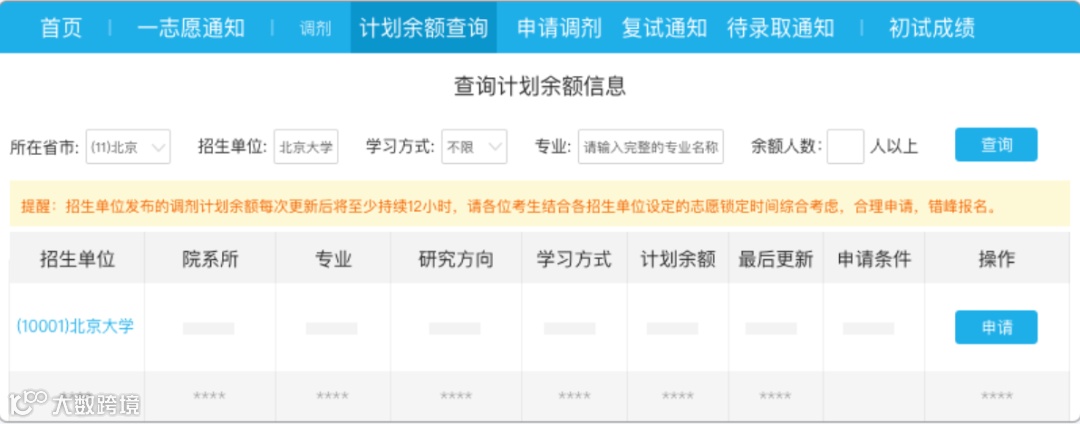Click the 学习方式 table column header
The width and height of the screenshot is (1080, 424).
574,259
